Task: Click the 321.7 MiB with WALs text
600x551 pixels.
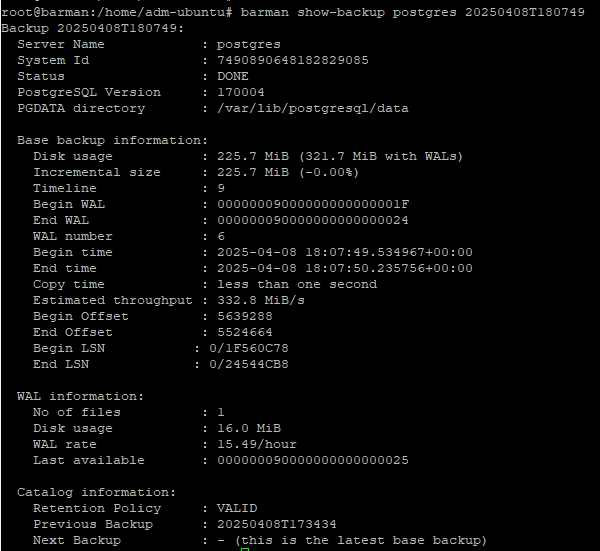Action: coord(381,156)
